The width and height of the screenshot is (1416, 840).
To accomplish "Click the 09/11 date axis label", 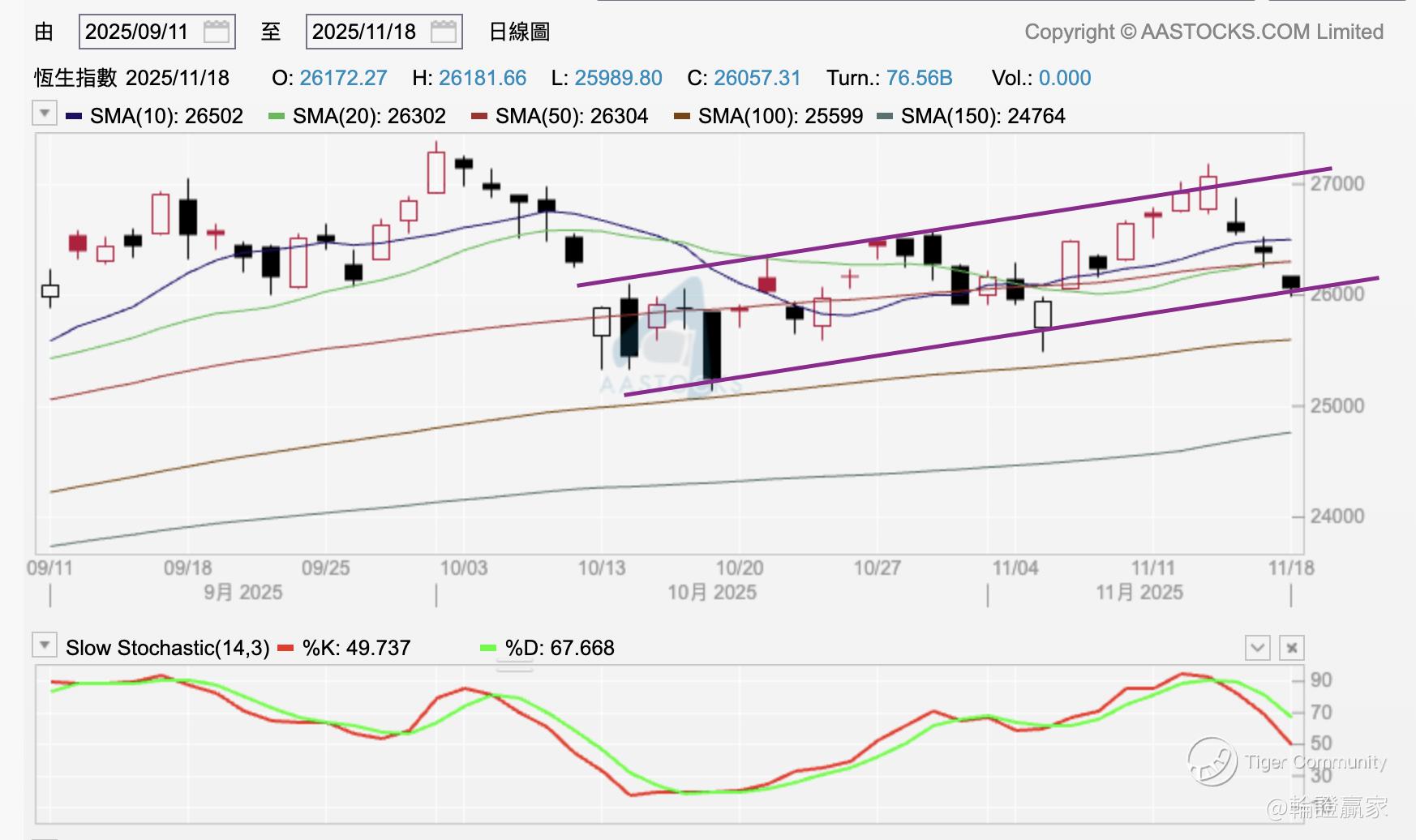I will click(x=49, y=568).
